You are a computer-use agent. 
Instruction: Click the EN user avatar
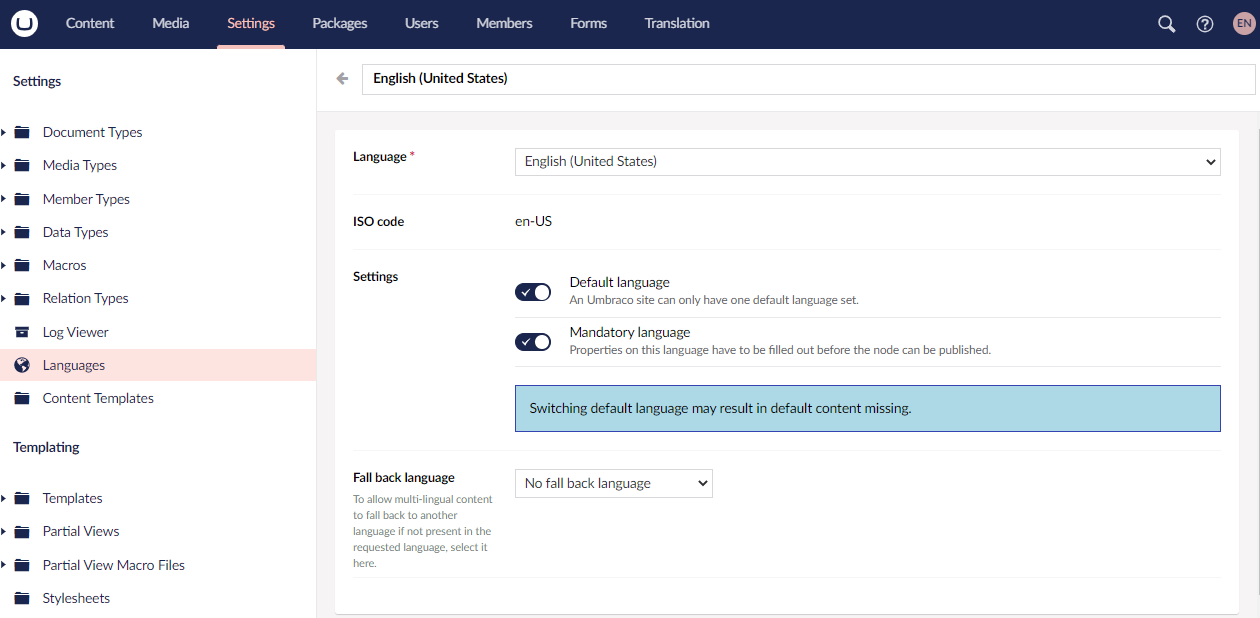point(1243,24)
